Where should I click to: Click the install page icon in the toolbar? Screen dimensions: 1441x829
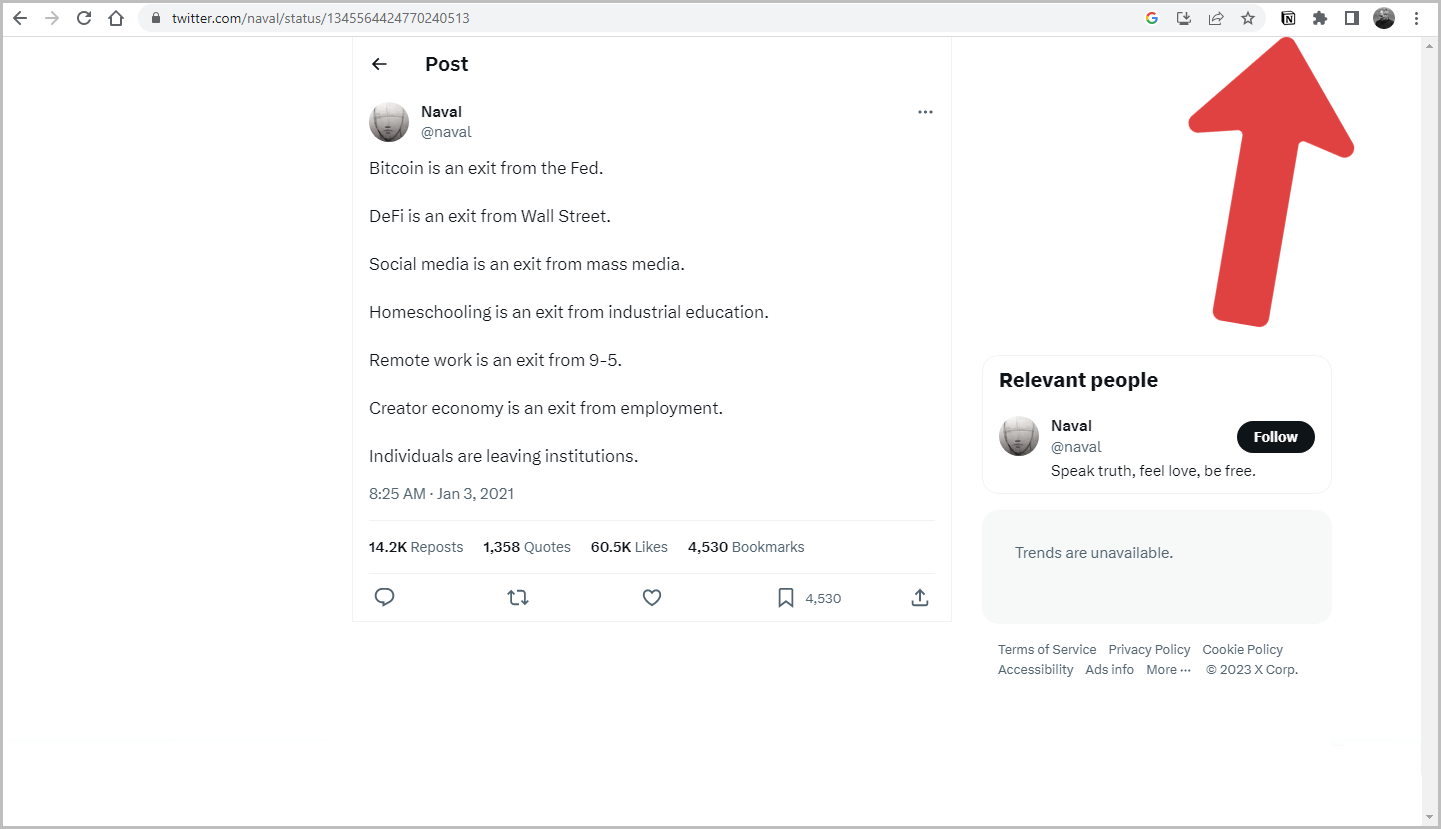tap(1184, 18)
